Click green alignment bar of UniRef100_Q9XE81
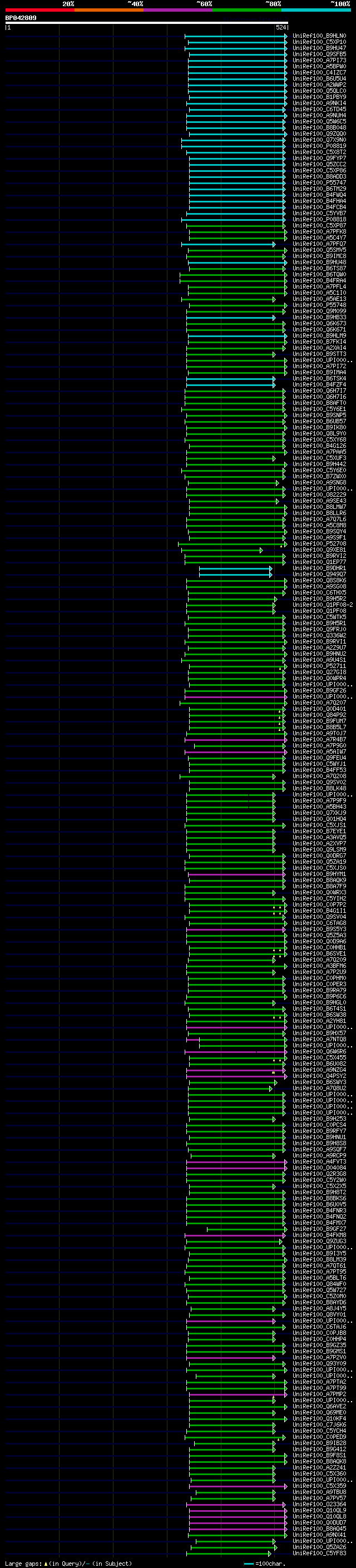This screenshot has height=1568, width=356. tap(222, 550)
